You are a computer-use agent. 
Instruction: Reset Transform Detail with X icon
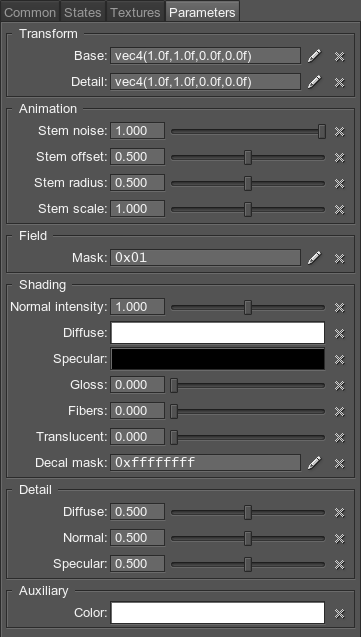[x=339, y=82]
